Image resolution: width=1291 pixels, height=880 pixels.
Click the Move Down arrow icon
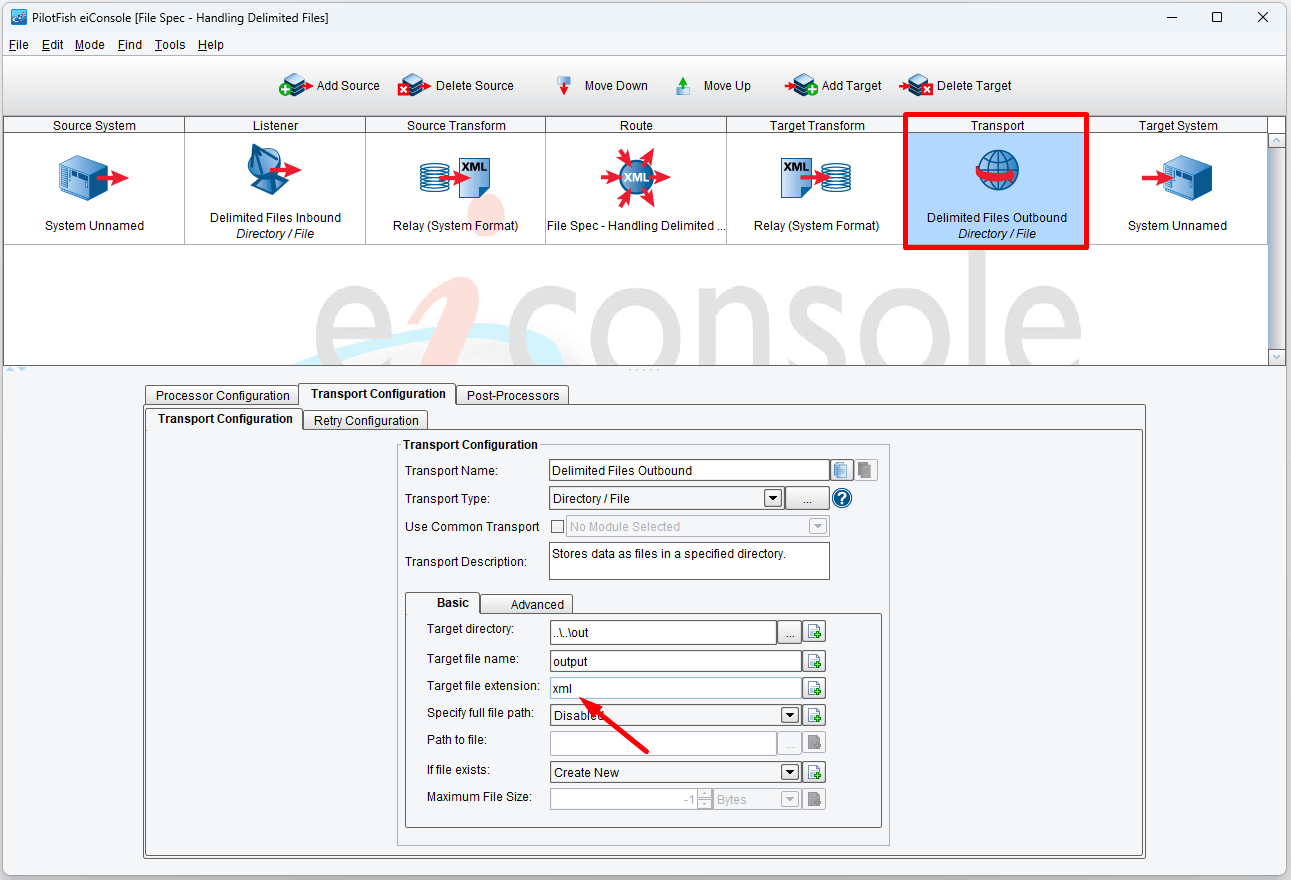point(564,85)
